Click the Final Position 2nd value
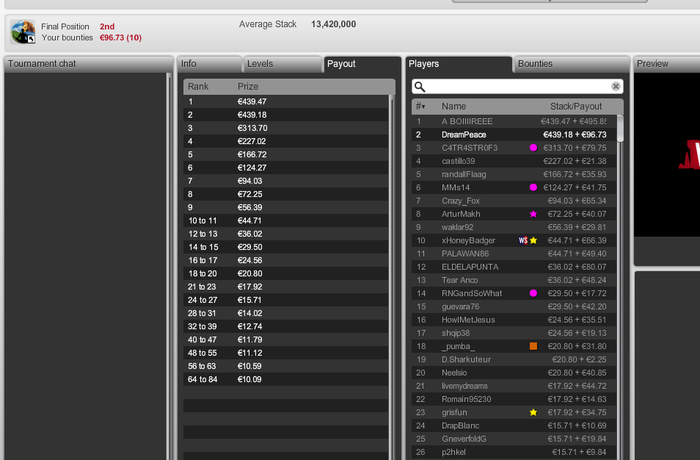Image resolution: width=700 pixels, height=460 pixels. 107,27
